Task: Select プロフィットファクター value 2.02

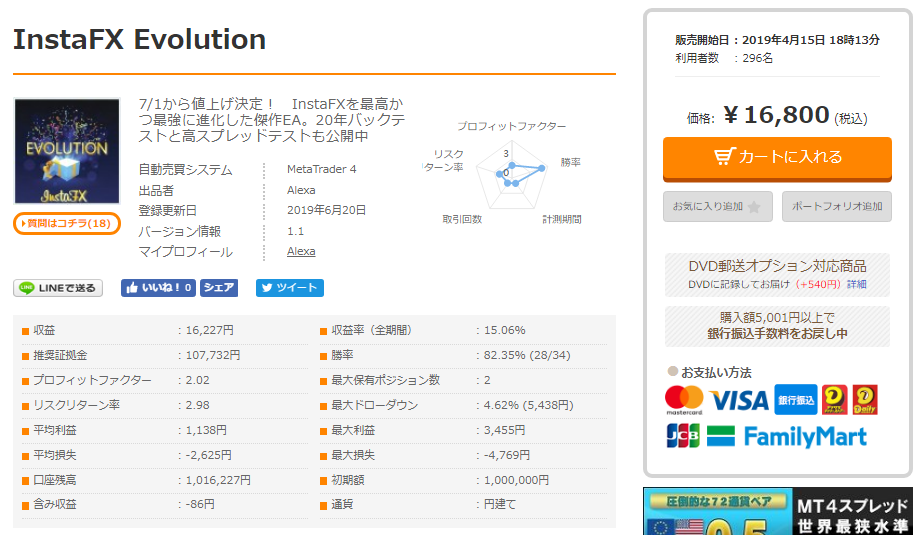Action: (198, 380)
